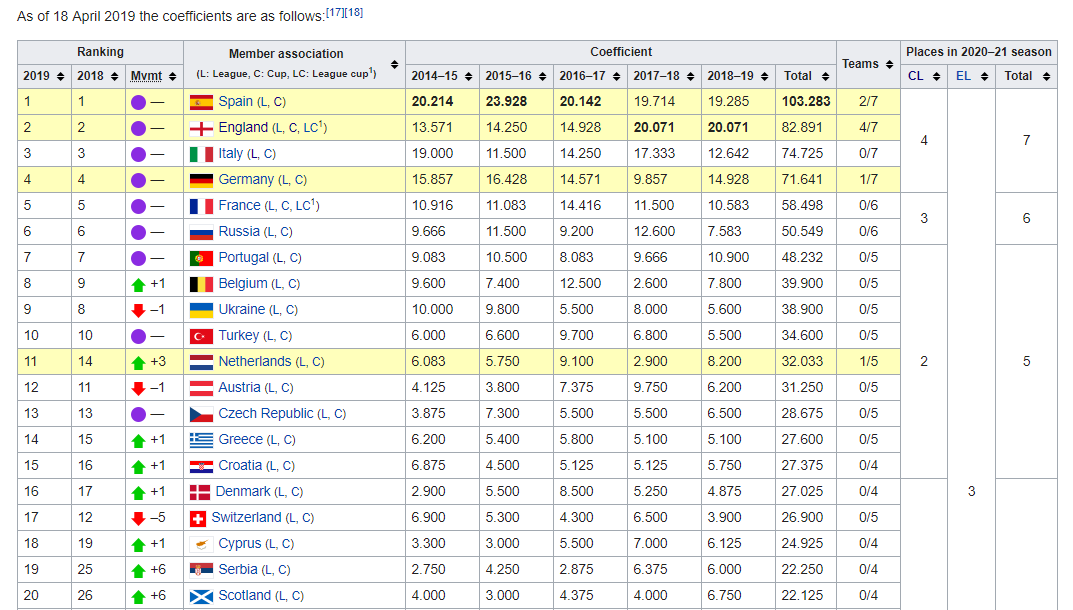Click the Denmark flag icon

point(200,493)
